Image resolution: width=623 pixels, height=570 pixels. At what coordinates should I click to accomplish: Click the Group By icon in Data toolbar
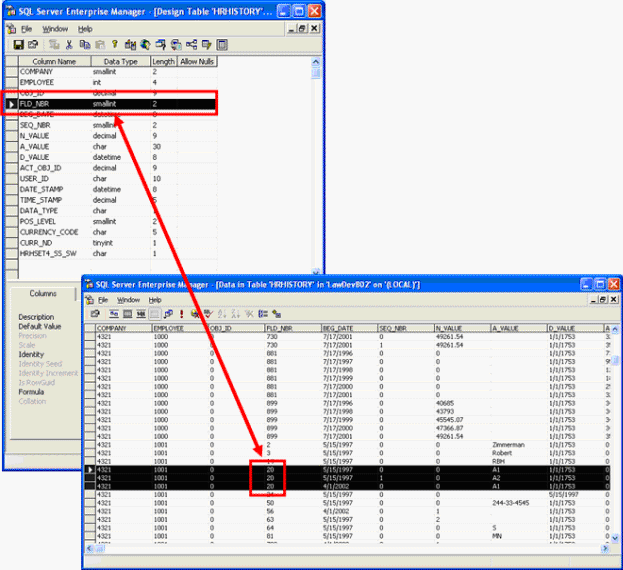tap(263, 314)
